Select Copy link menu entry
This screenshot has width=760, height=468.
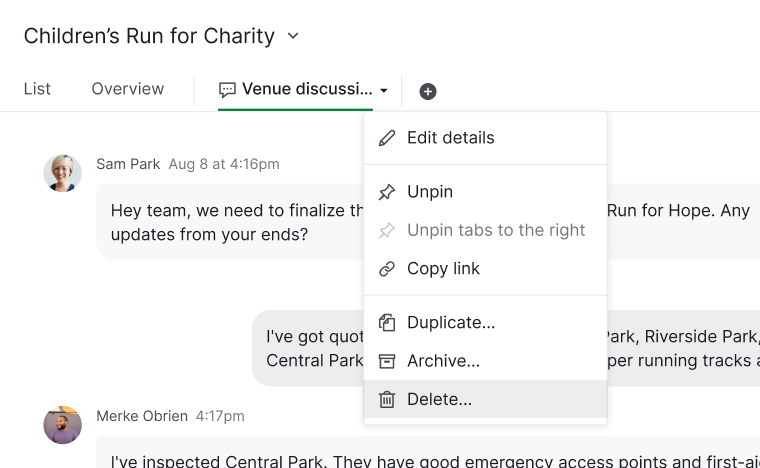coord(485,269)
